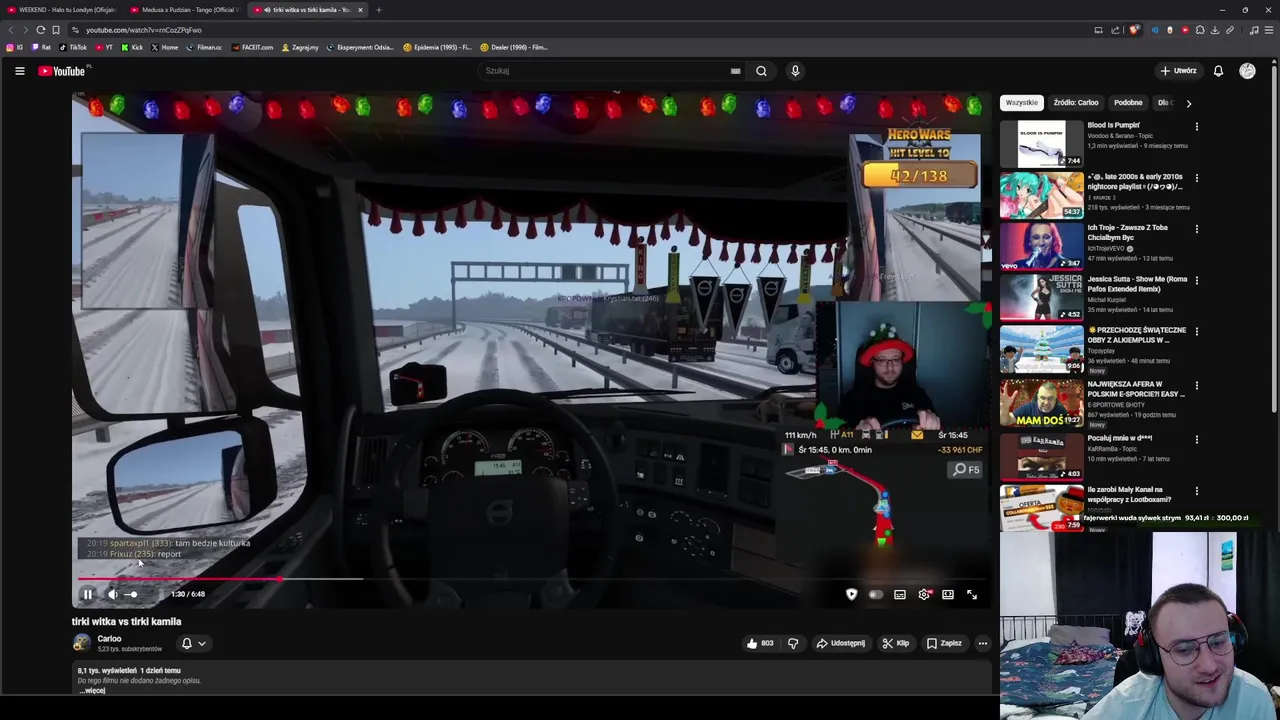Toggle subtitles captions button
The width and height of the screenshot is (1280, 720).
click(900, 594)
